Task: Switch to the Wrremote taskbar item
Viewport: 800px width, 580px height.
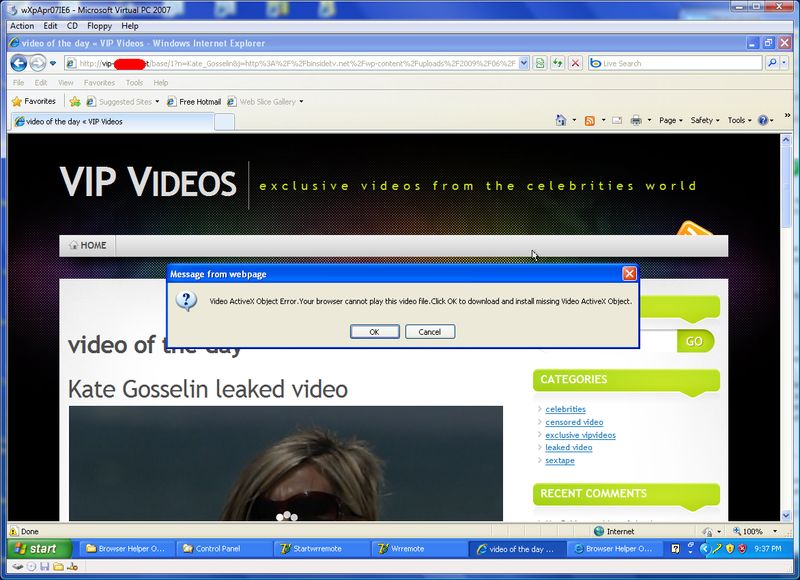Action: pyautogui.click(x=419, y=549)
